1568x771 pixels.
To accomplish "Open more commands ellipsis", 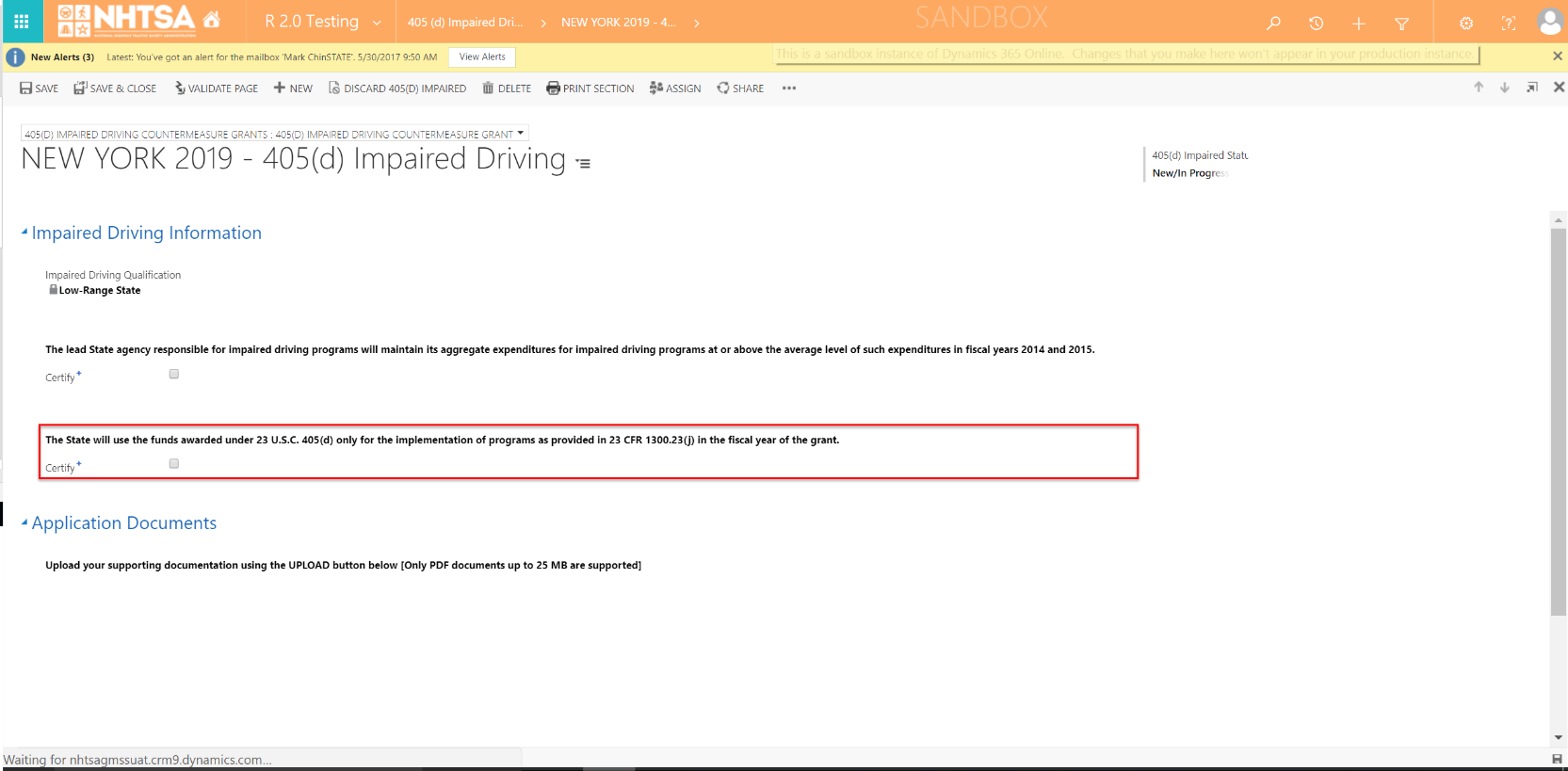I will coord(789,88).
